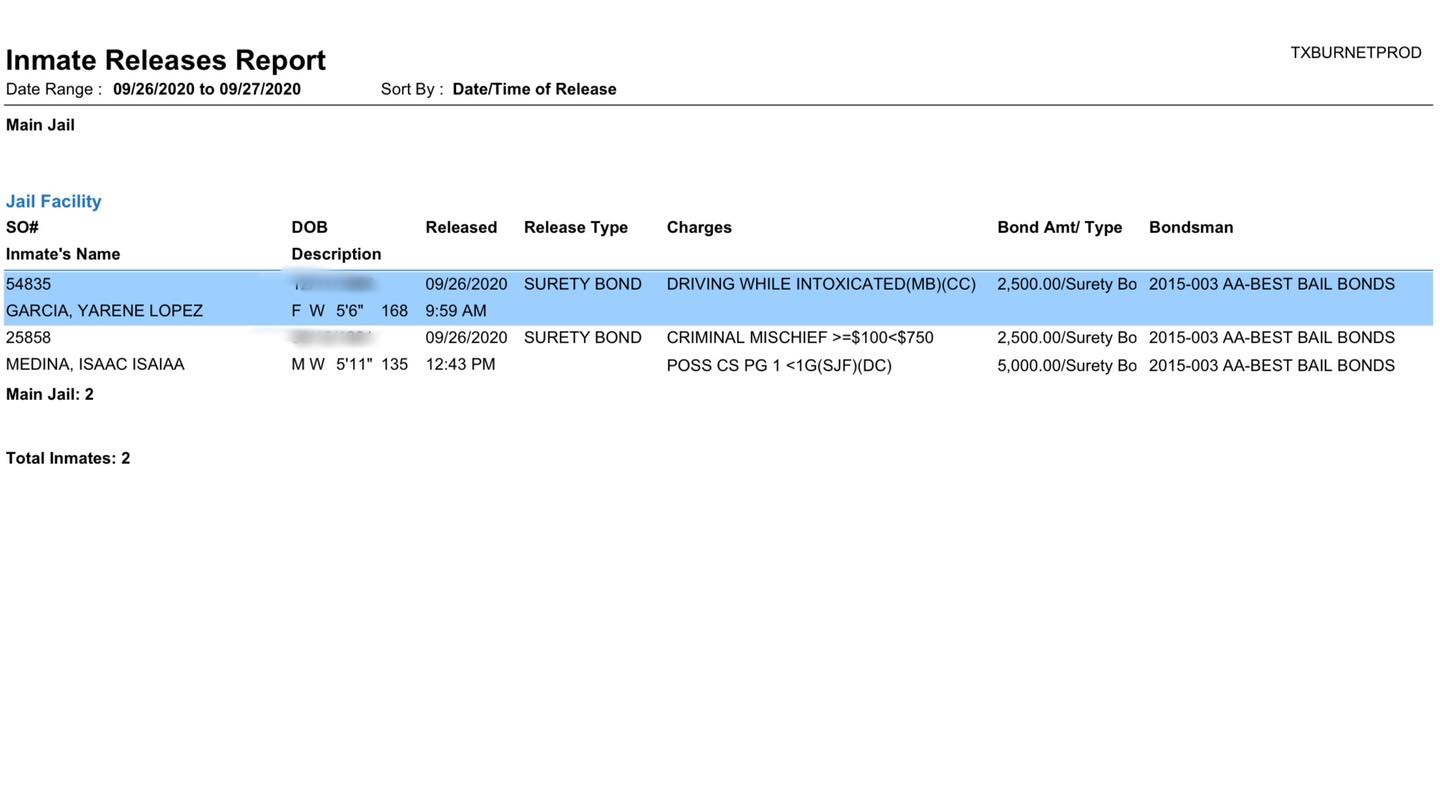
Task: Click release time 9:59 AM
Action: coord(456,311)
